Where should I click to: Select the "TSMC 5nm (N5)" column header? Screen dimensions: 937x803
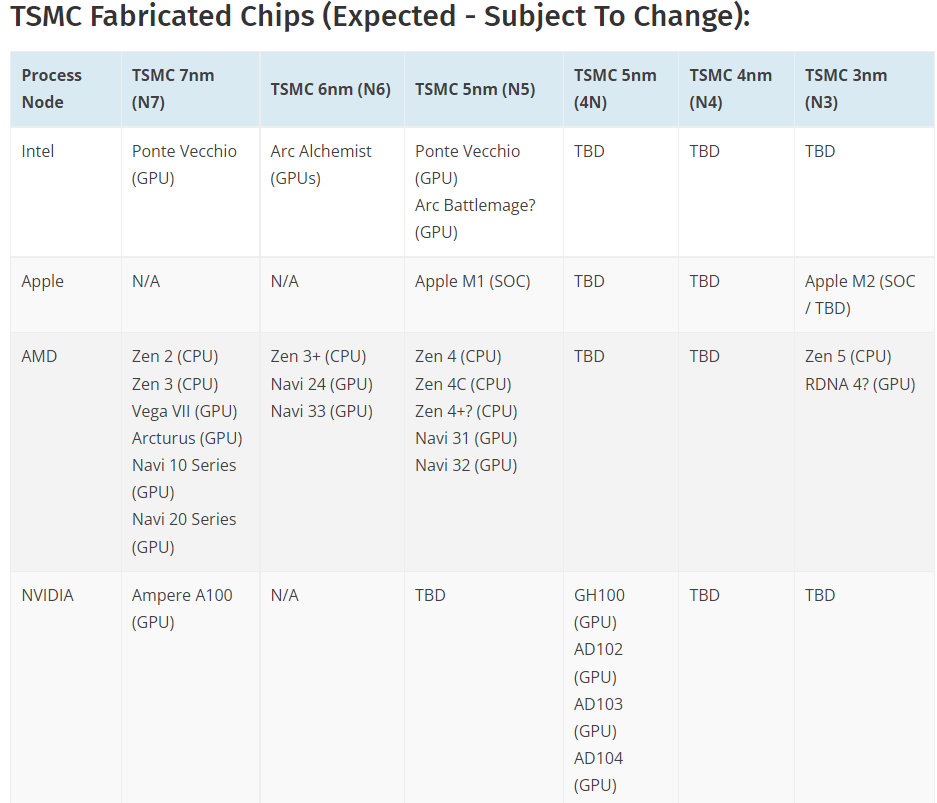click(475, 89)
